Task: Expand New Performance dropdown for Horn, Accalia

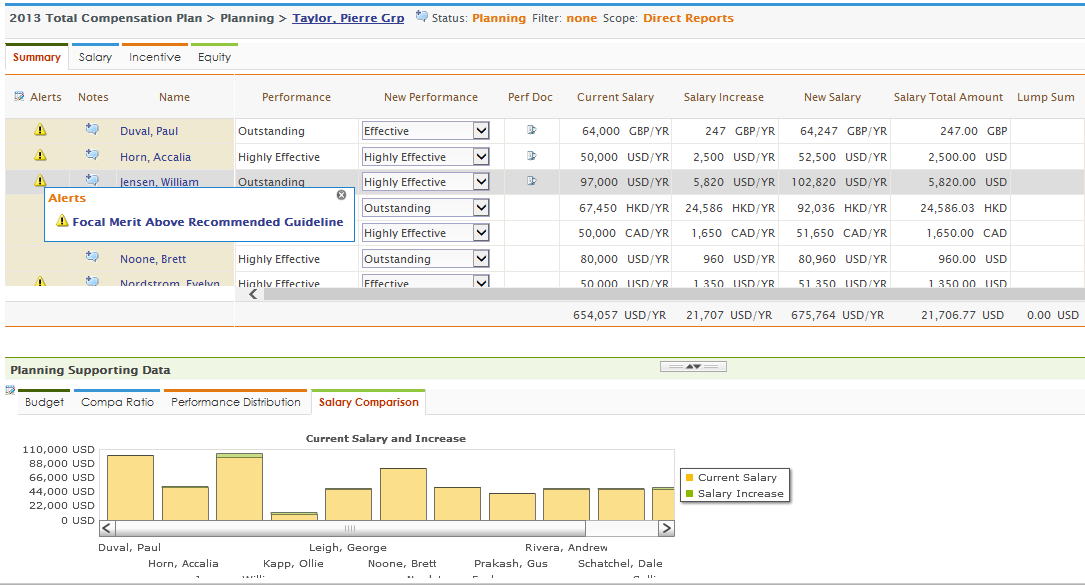Action: pyautogui.click(x=480, y=157)
